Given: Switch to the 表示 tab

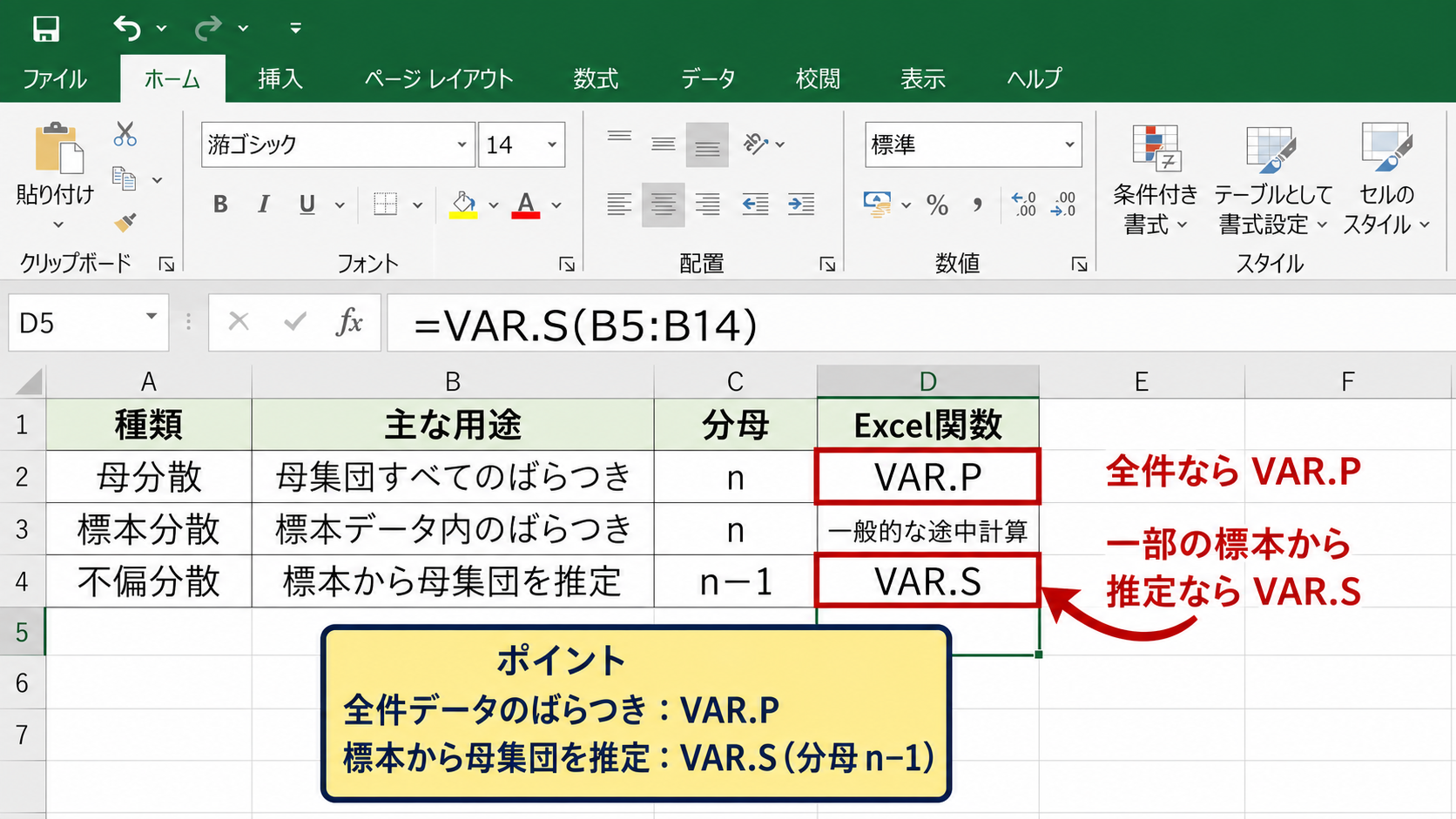Looking at the screenshot, I should 922,79.
